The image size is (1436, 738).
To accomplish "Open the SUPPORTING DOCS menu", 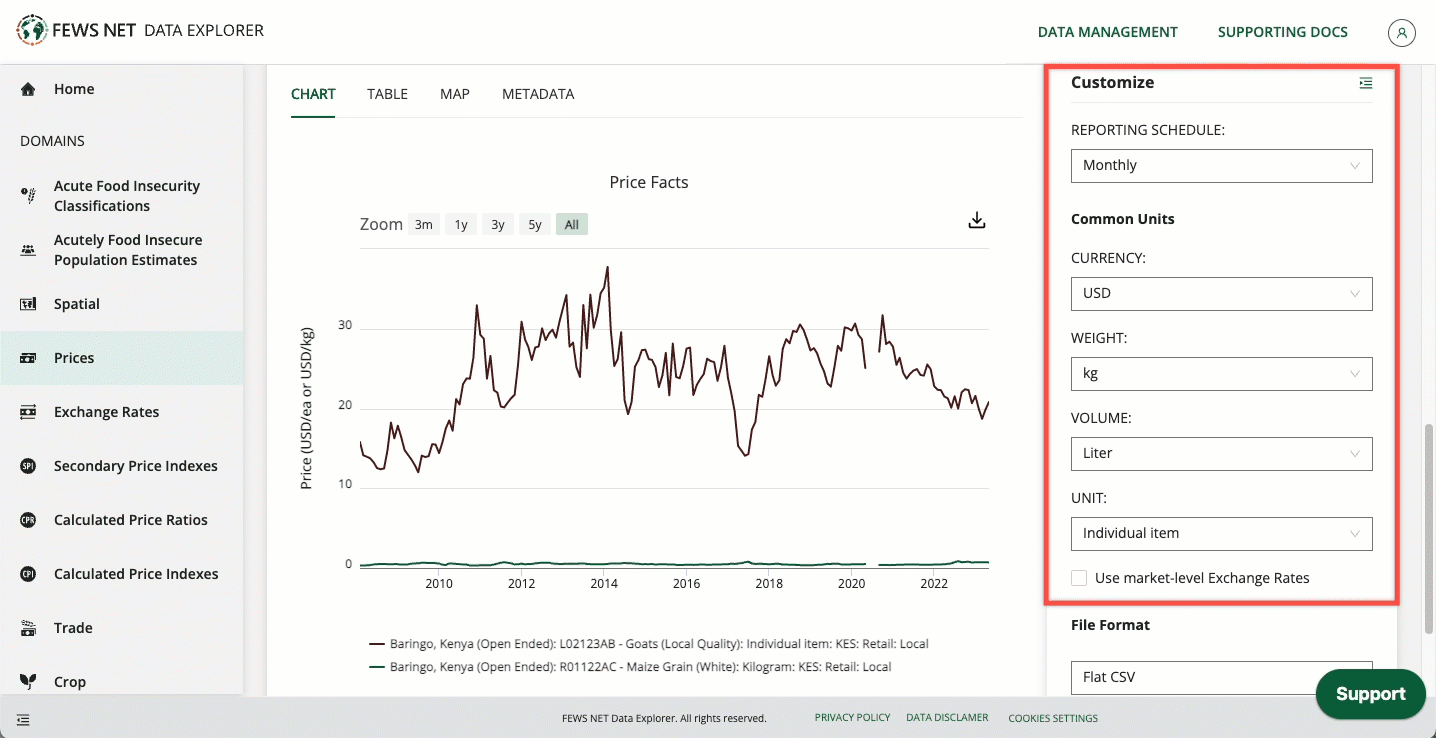I will [1283, 31].
